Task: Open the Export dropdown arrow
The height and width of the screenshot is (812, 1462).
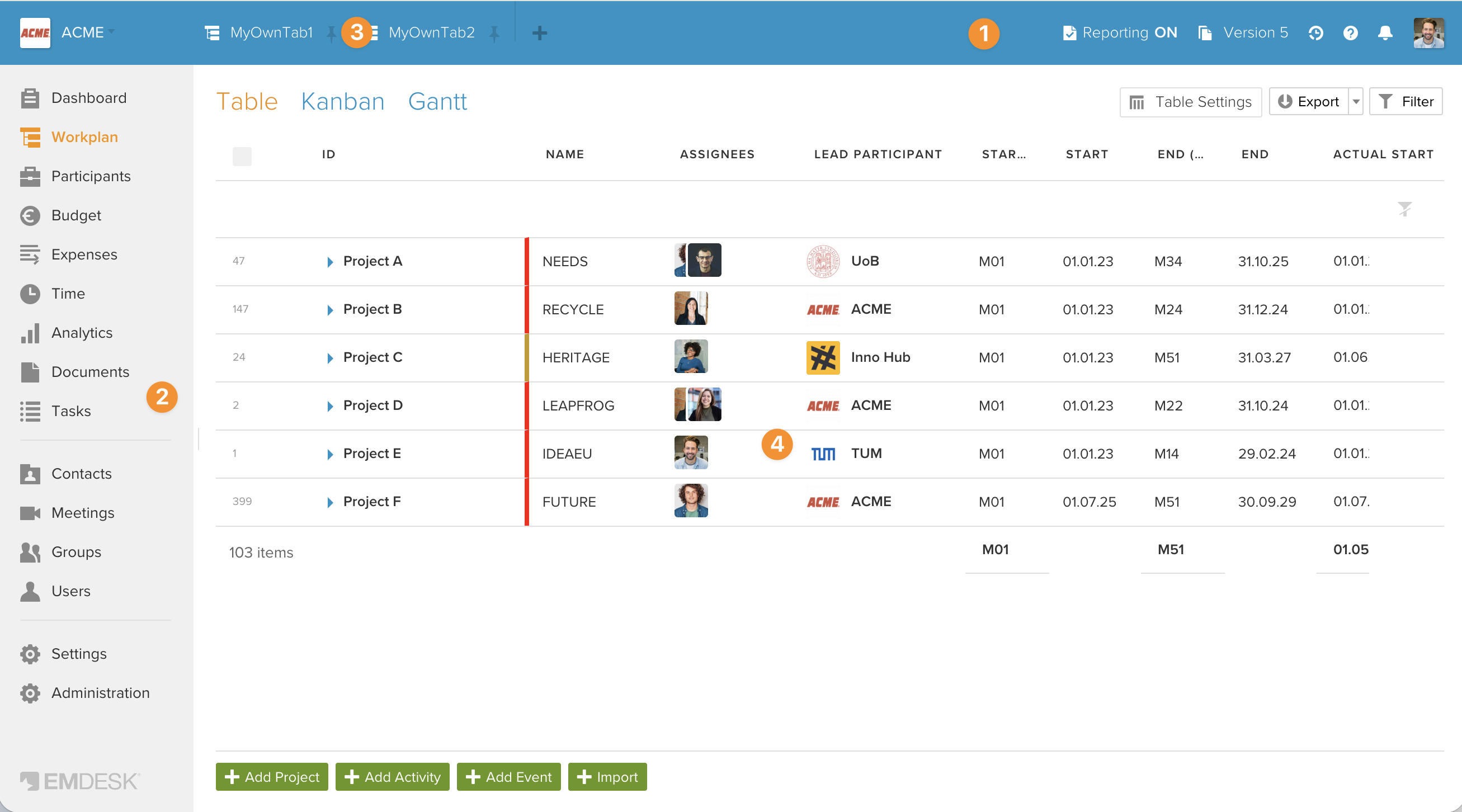Action: coord(1356,102)
